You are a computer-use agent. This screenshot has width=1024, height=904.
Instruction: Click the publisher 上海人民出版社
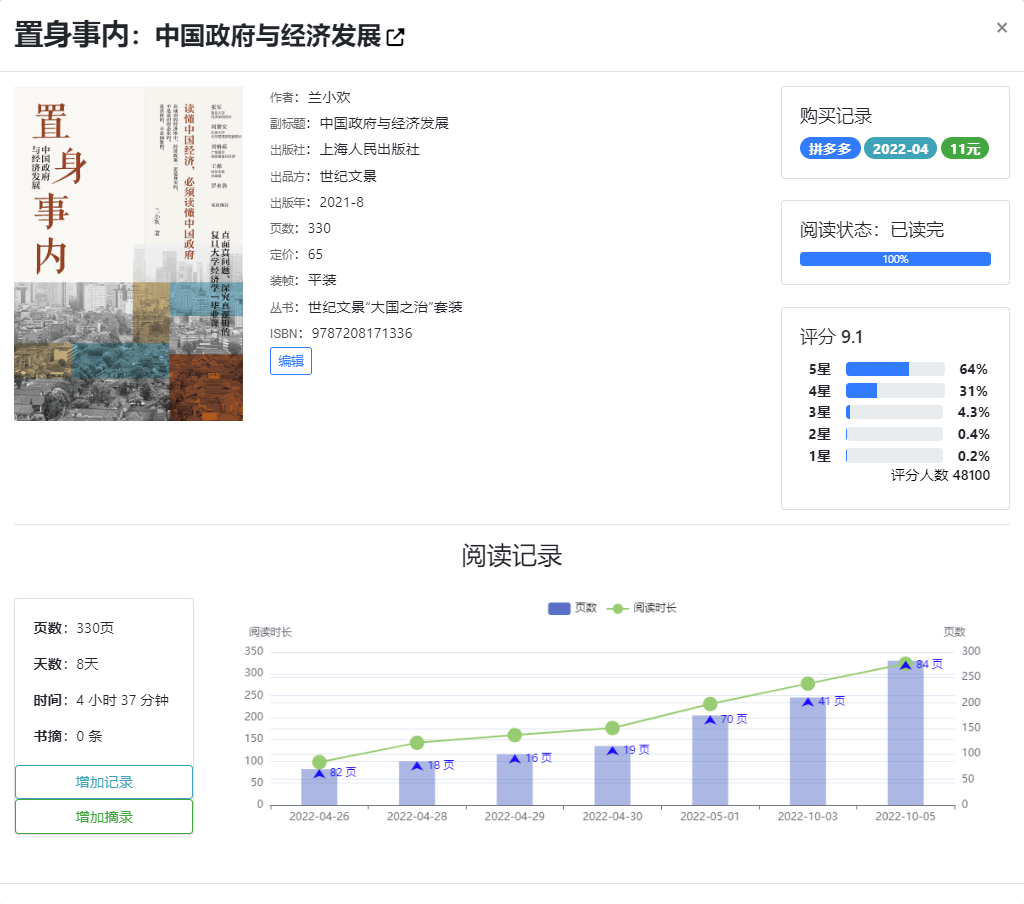[x=370, y=150]
